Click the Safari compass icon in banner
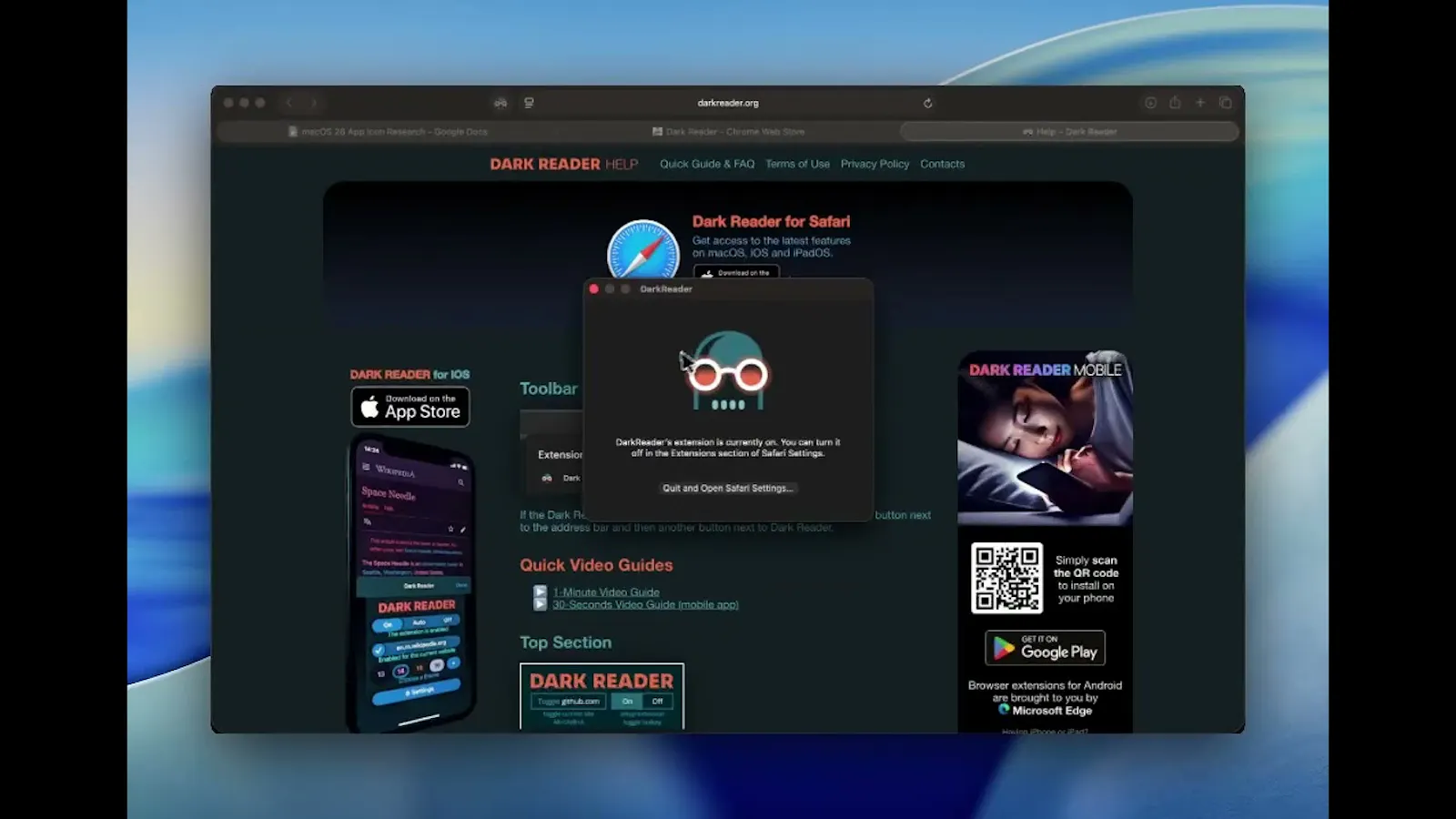The height and width of the screenshot is (819, 1456). (x=643, y=250)
